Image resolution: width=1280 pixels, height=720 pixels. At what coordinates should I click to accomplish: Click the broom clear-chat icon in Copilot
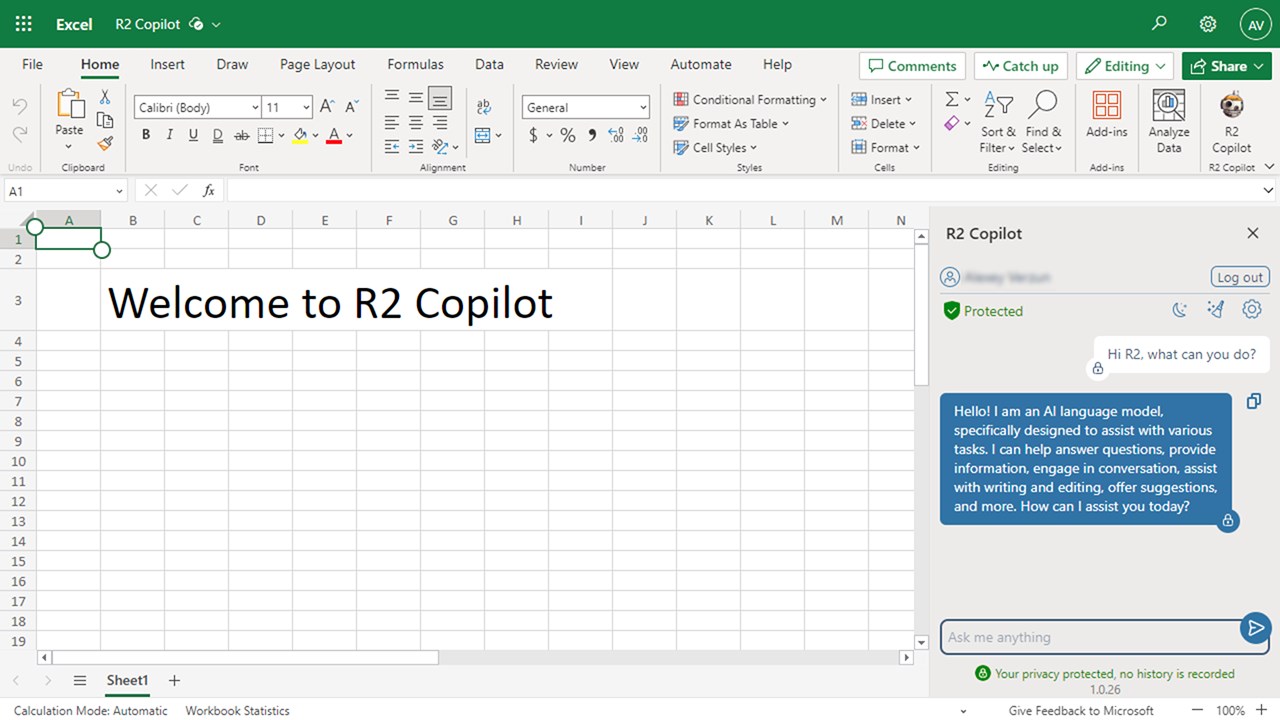[1216, 310]
